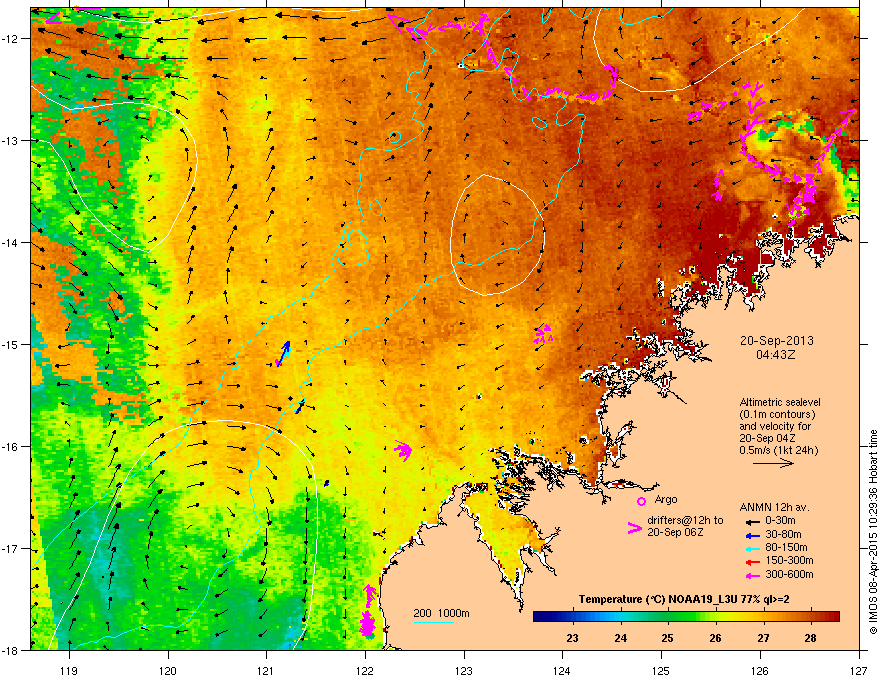Viewport: 880px width, 680px height.
Task: Click the cyan 200 1000m isobath legend line
Action: (x=434, y=622)
